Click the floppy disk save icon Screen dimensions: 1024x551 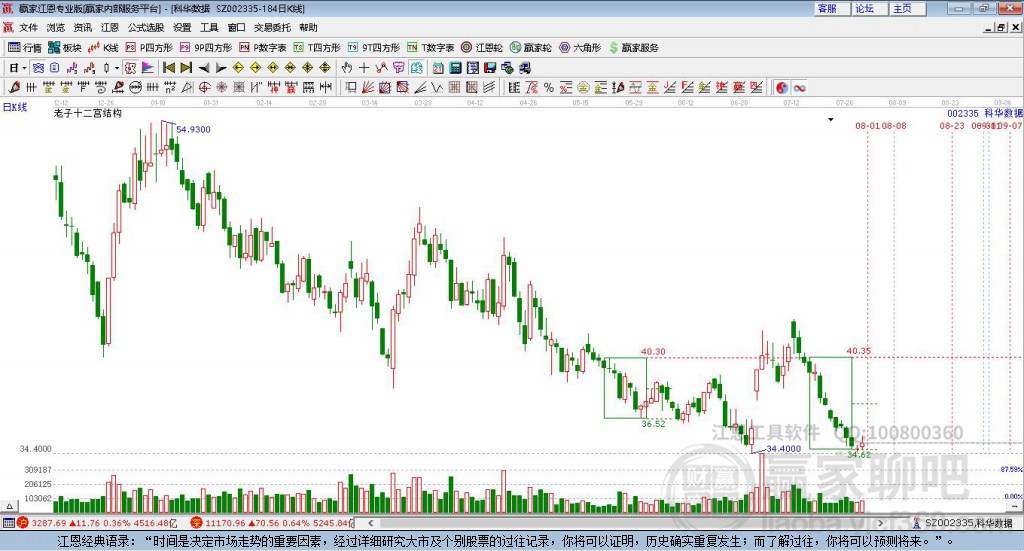pyautogui.click(x=490, y=68)
